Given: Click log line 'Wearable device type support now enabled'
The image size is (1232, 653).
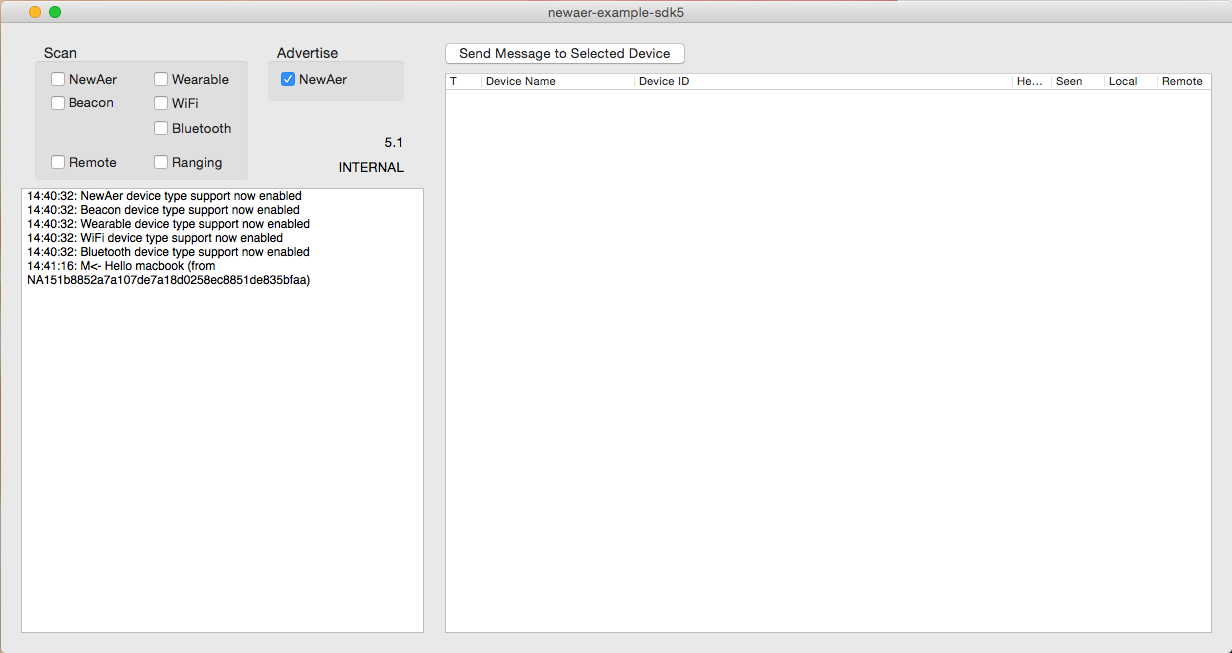Looking at the screenshot, I should pyautogui.click(x=168, y=224).
